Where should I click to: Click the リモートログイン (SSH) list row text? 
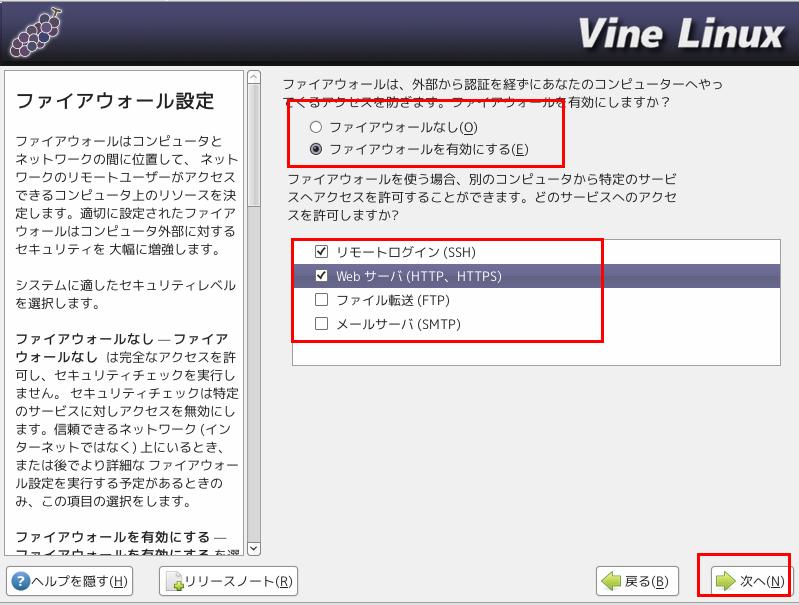click(x=406, y=252)
